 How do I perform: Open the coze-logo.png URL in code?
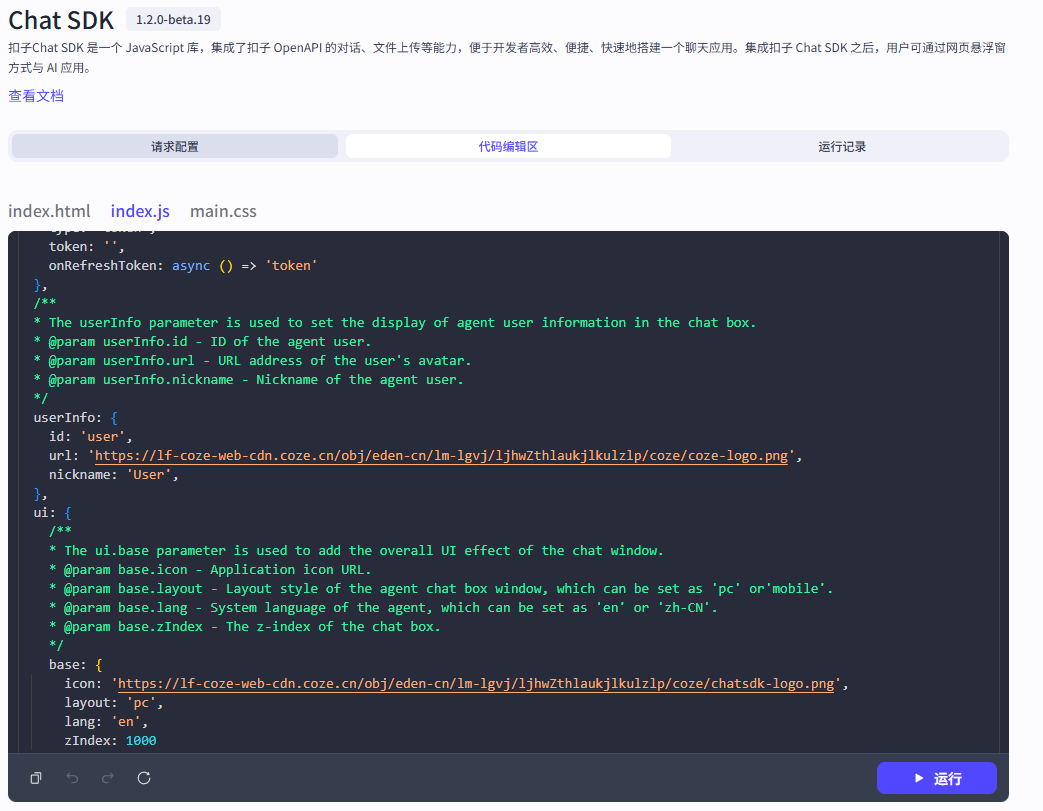coord(442,456)
